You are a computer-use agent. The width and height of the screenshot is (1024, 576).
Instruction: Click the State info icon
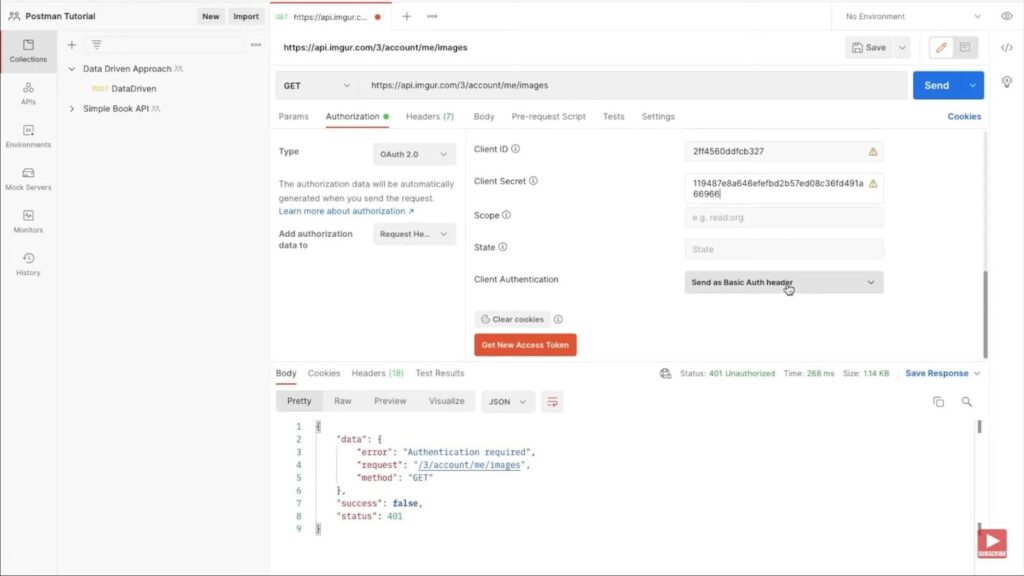(x=503, y=247)
